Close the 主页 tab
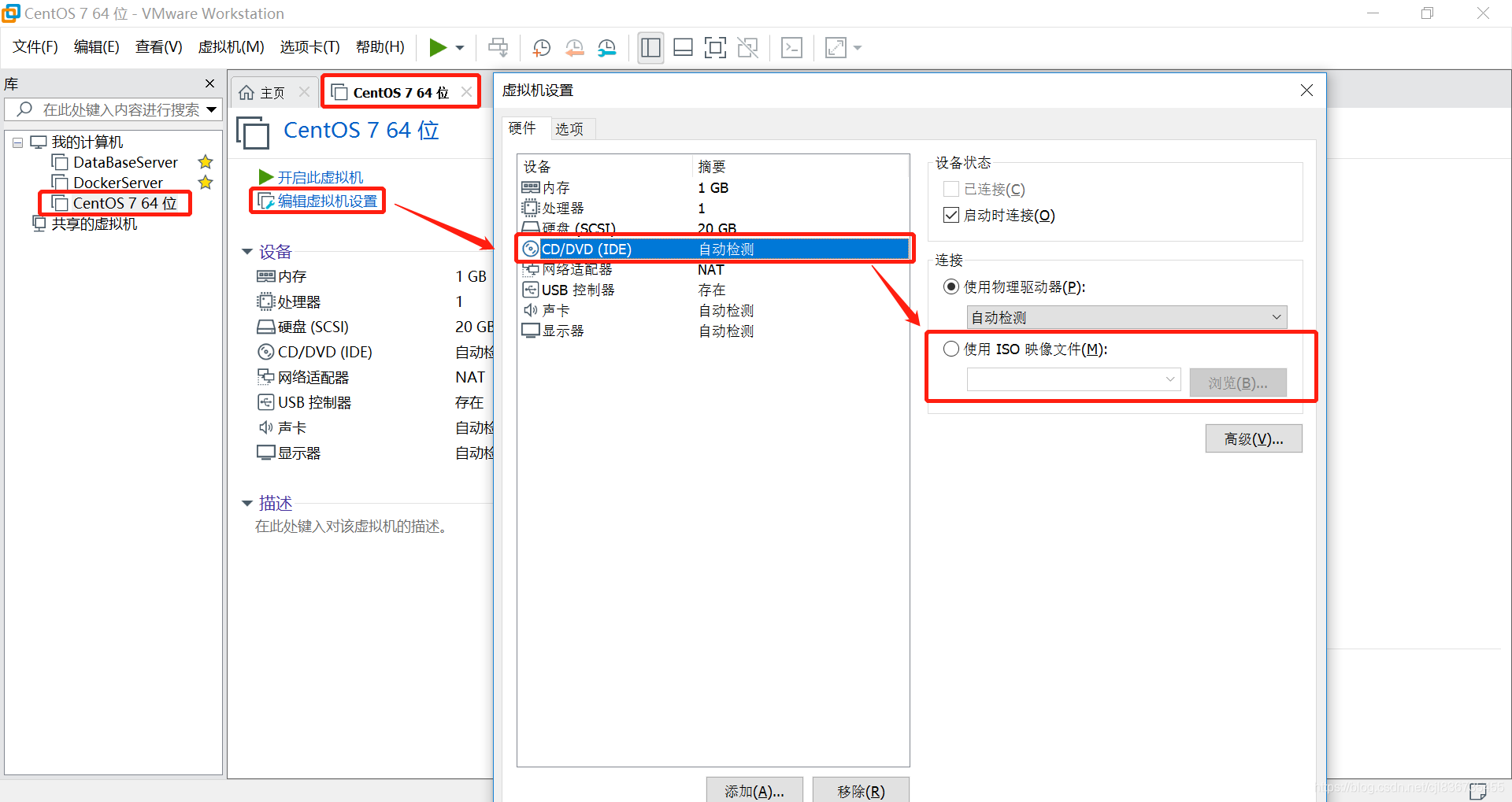Image resolution: width=1512 pixels, height=802 pixels. point(304,93)
